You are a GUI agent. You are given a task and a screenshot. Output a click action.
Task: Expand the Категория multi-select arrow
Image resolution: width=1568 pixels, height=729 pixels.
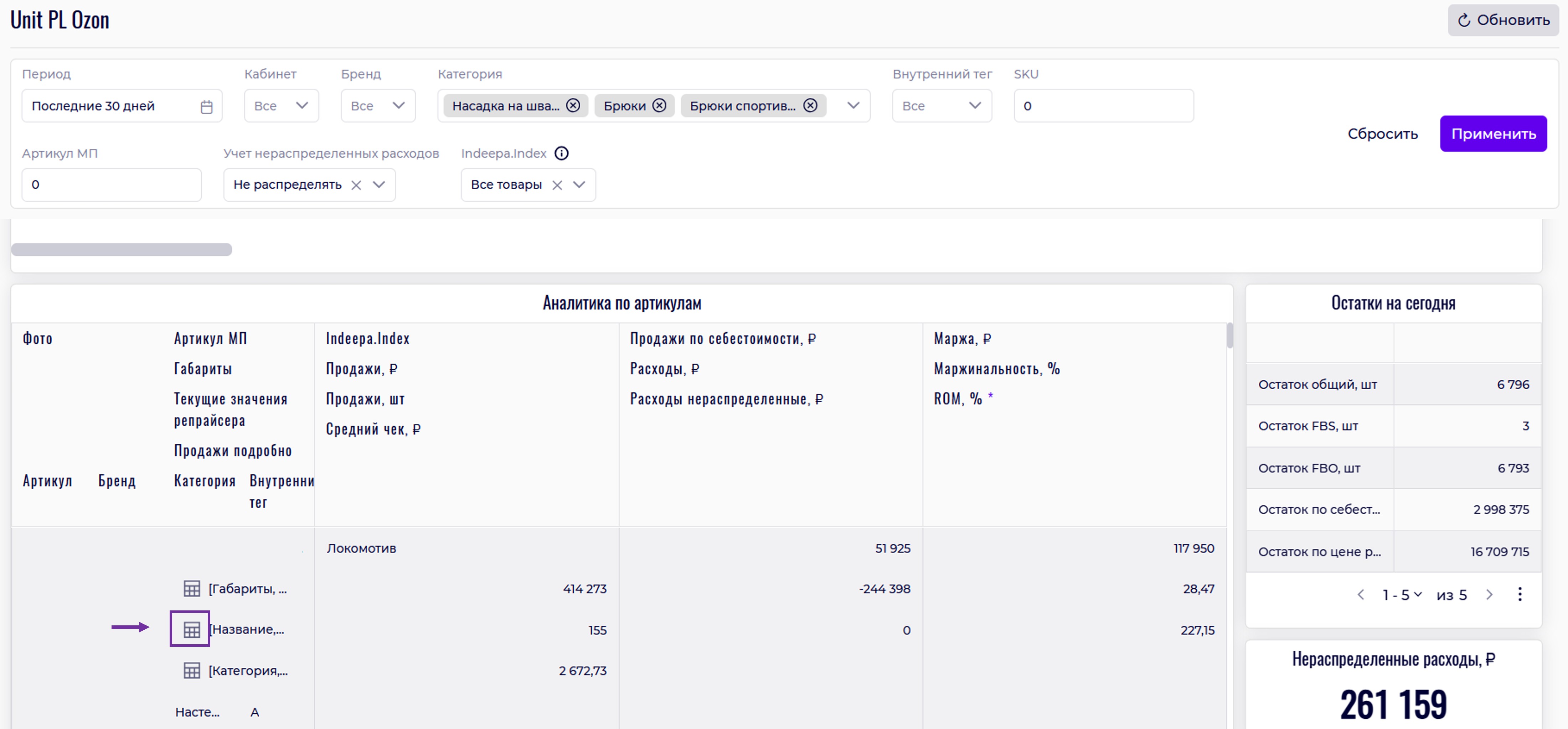tap(853, 106)
